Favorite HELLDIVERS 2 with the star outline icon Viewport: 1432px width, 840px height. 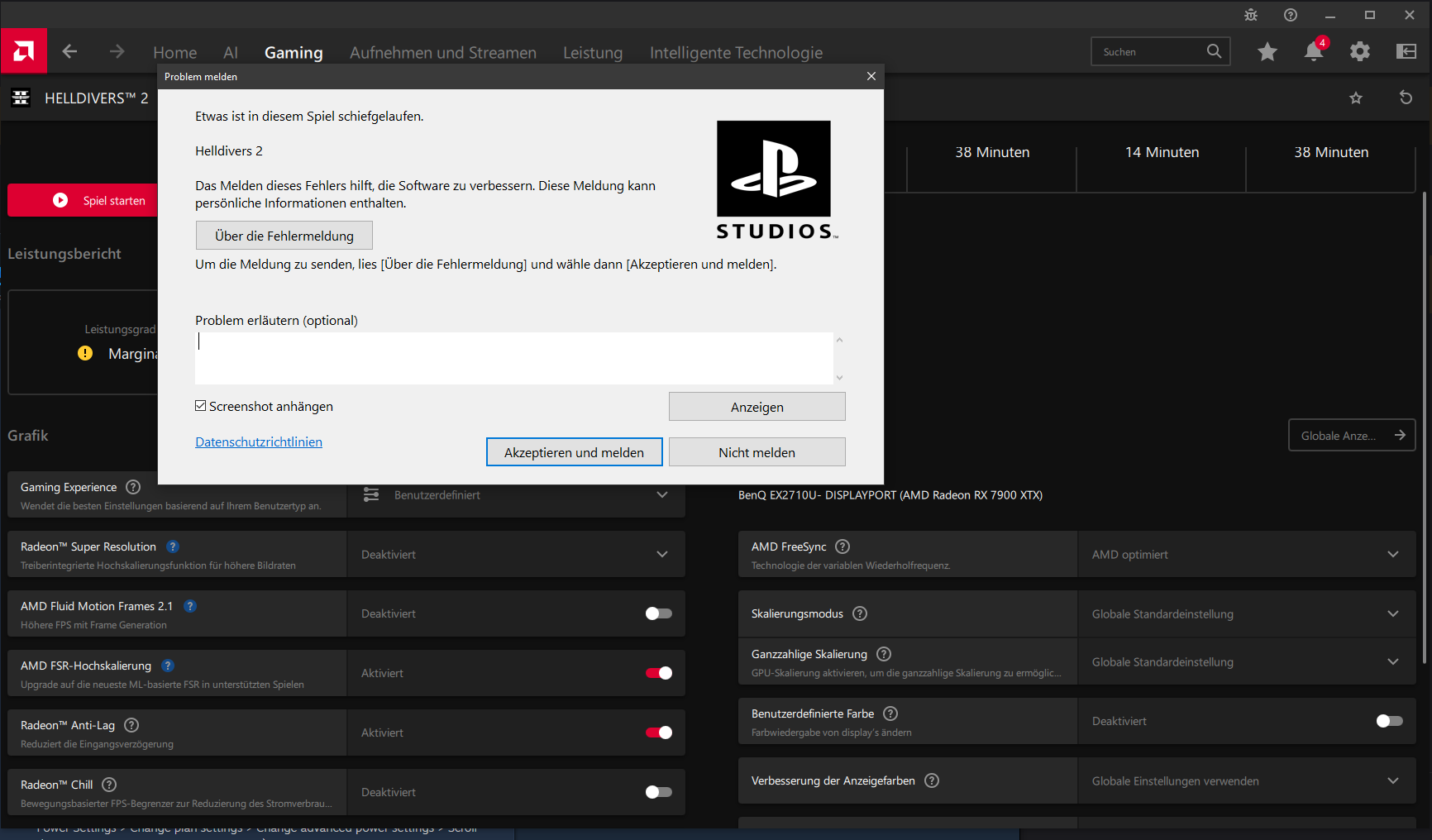[1356, 98]
